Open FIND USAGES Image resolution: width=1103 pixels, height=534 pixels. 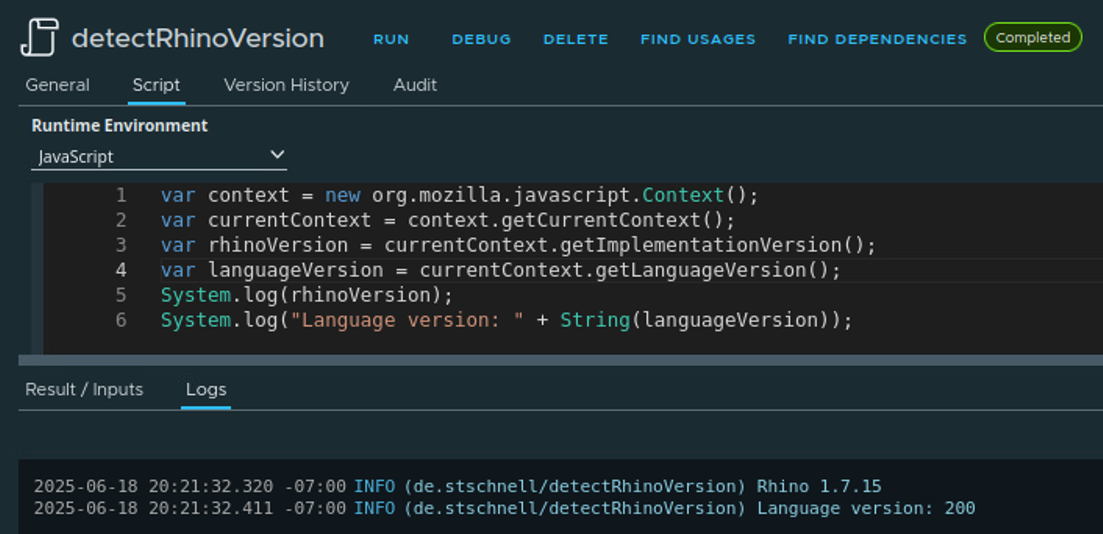698,39
